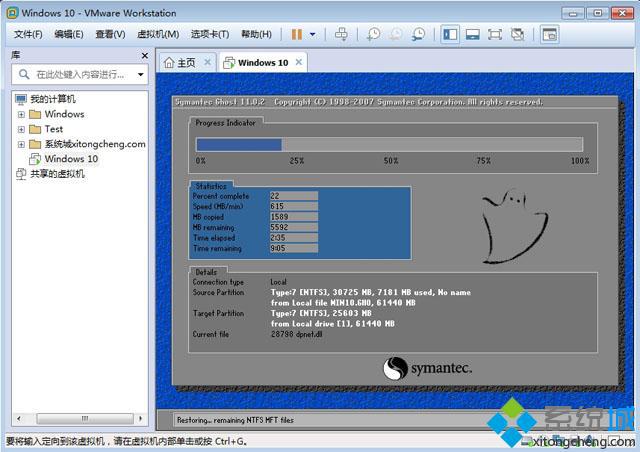Close the Windows 10 tab
This screenshot has height=452, width=640.
tap(299, 62)
